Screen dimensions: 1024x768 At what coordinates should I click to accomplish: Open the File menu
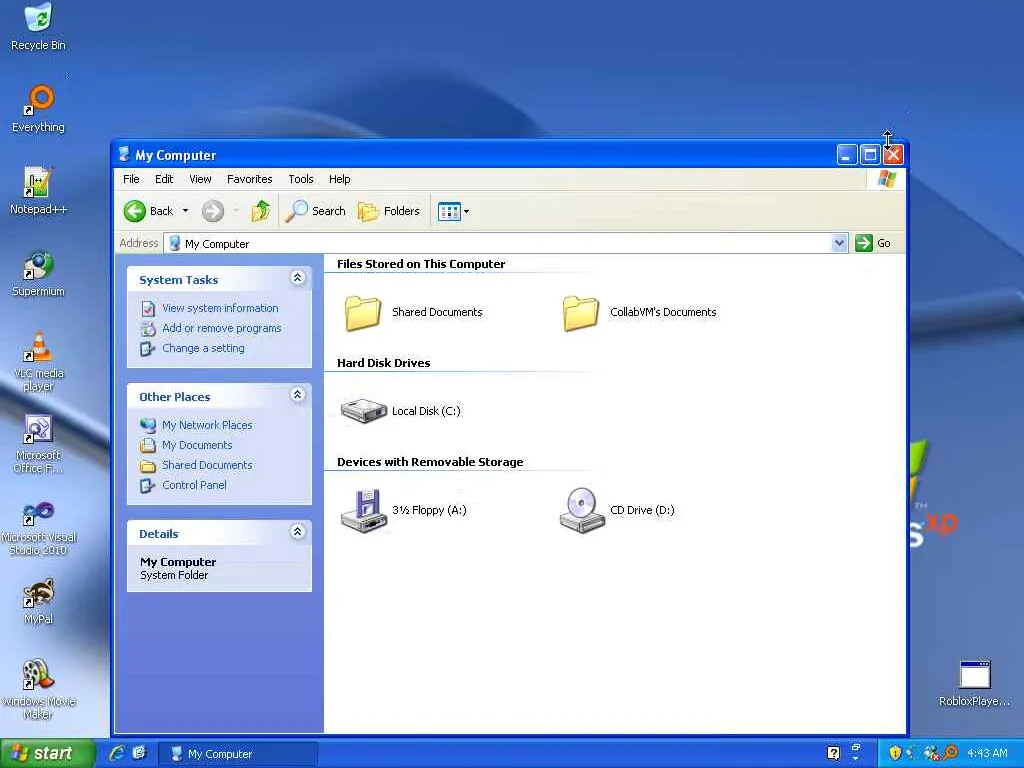point(131,179)
